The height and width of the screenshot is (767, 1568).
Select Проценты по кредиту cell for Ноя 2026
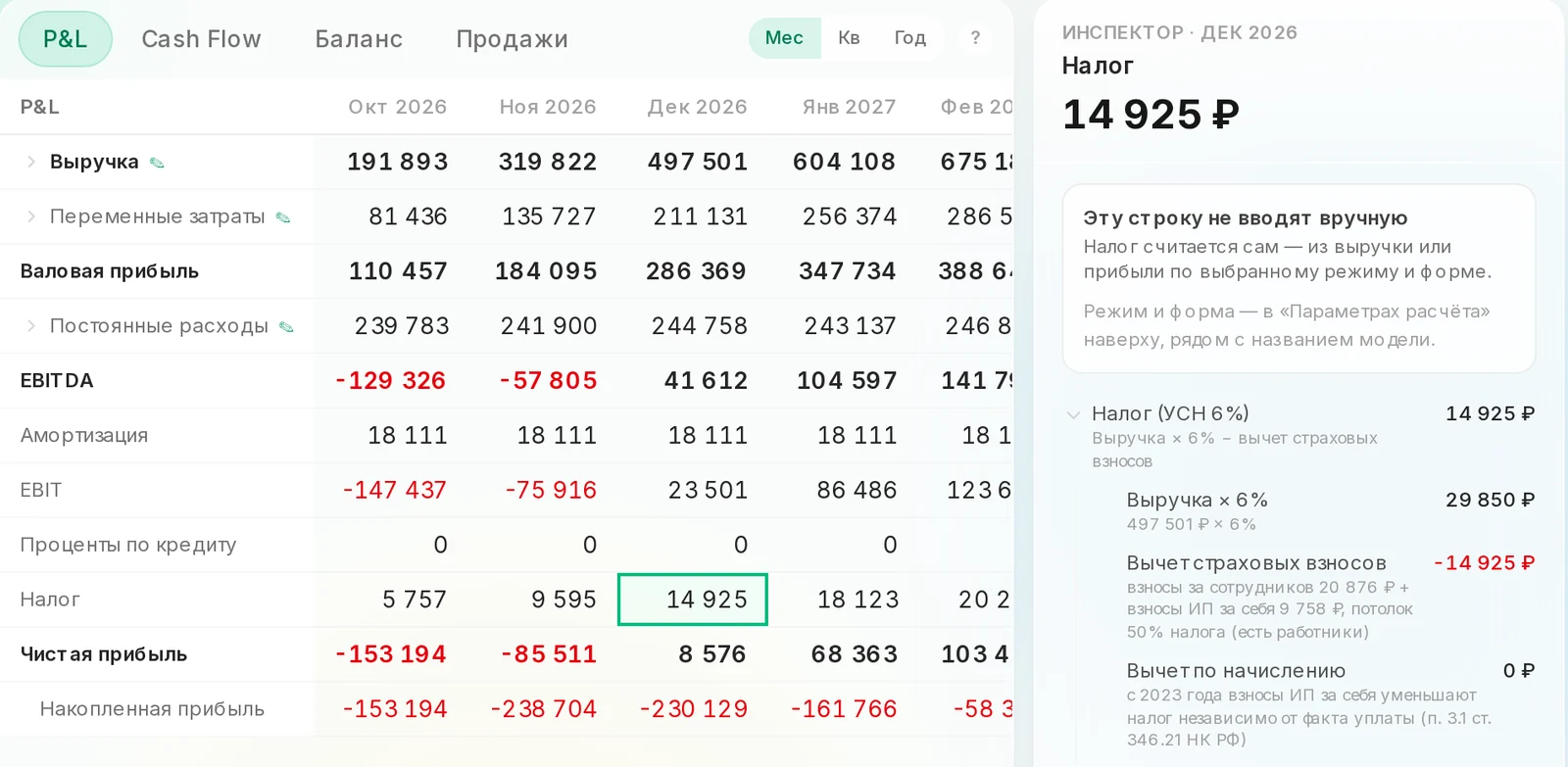click(x=589, y=546)
